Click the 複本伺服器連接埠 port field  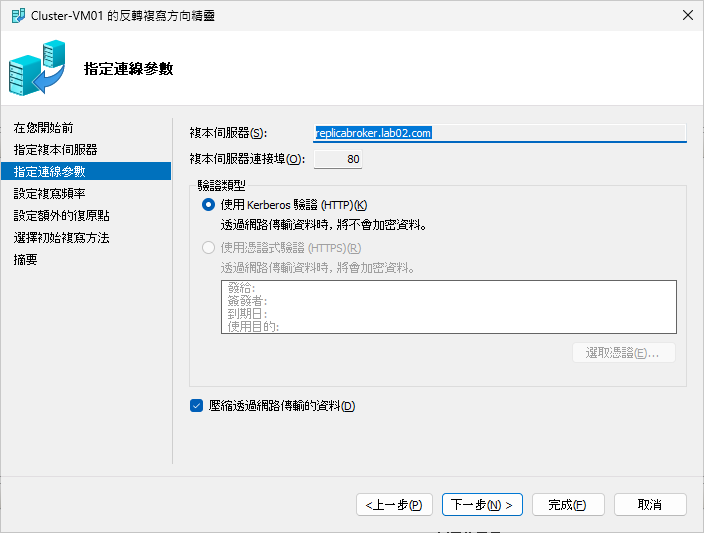click(338, 159)
